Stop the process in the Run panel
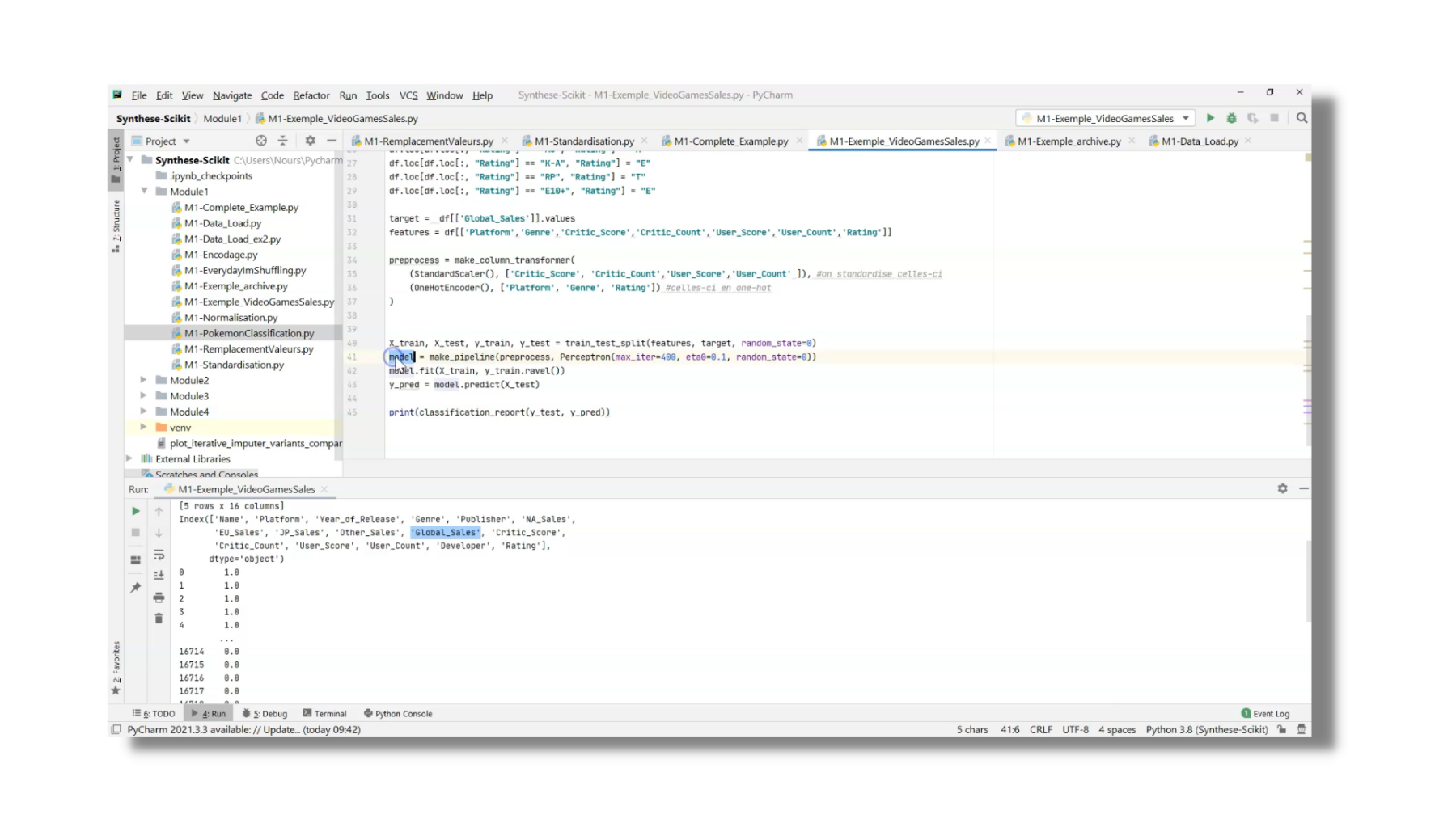 coord(135,532)
